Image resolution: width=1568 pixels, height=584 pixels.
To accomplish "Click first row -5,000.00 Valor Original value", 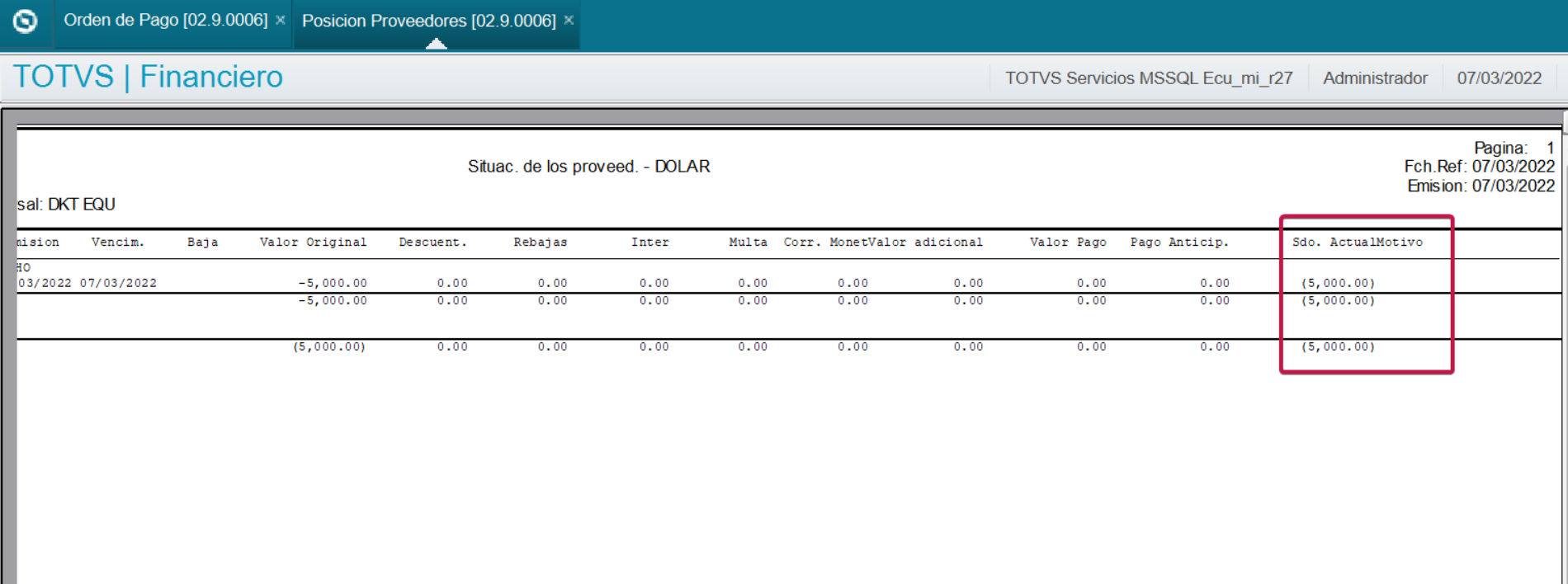I will [333, 283].
